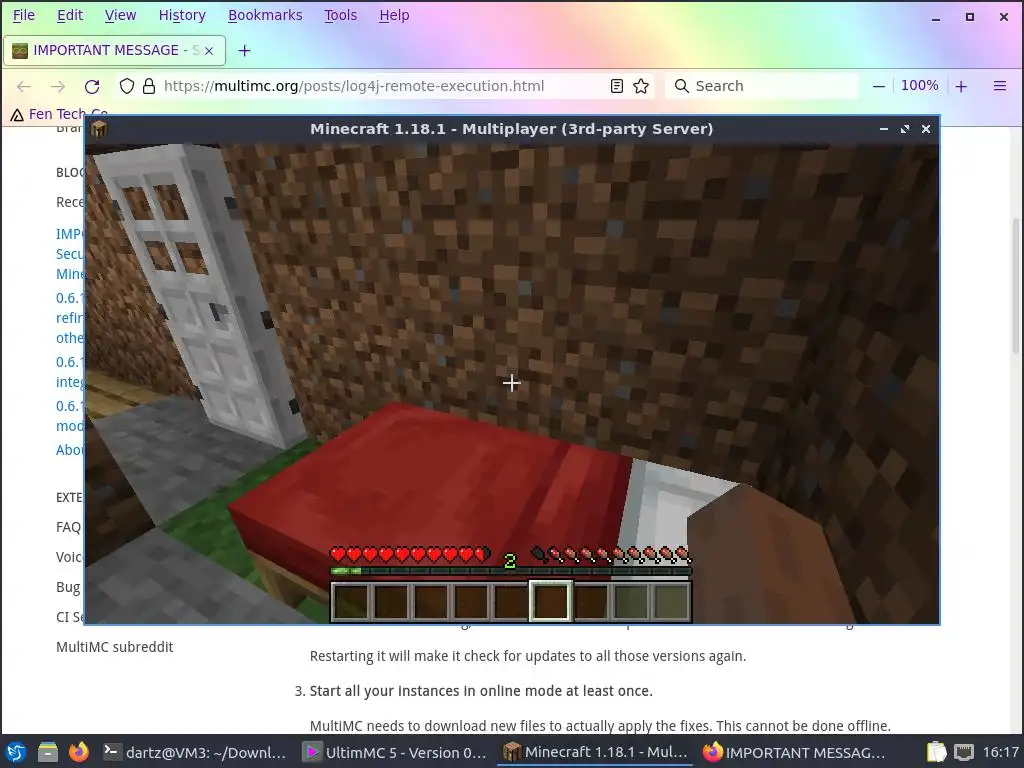
Task: Switch to the dartz@VM3 terminal taskbar entry
Action: (196, 752)
